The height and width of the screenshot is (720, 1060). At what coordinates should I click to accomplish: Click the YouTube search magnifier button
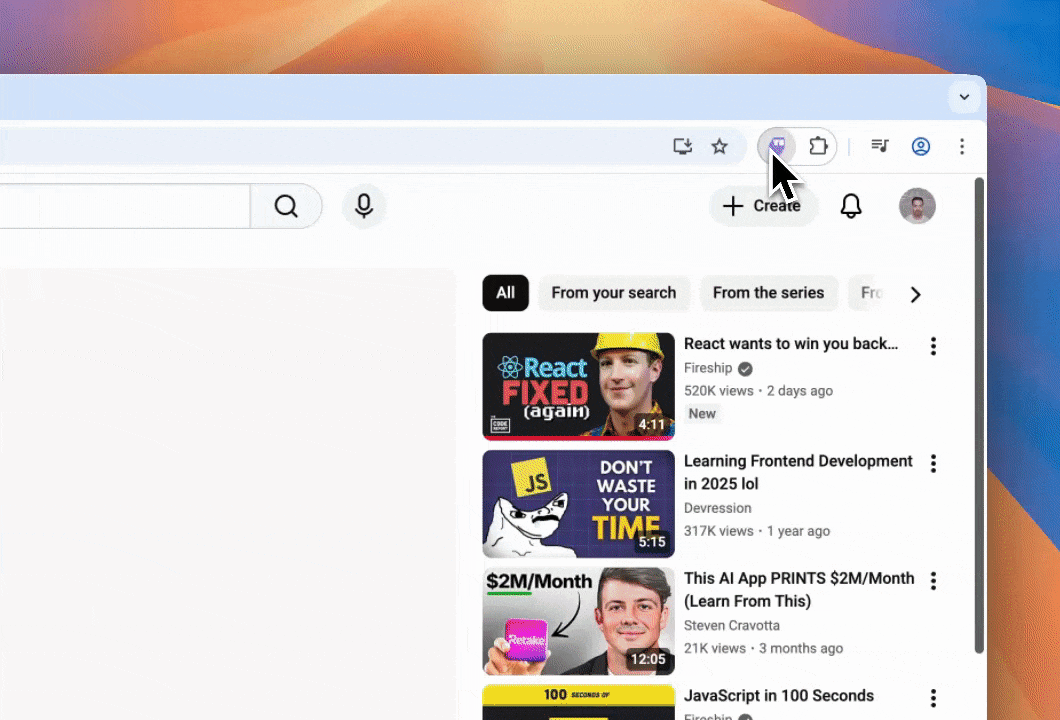pos(286,206)
